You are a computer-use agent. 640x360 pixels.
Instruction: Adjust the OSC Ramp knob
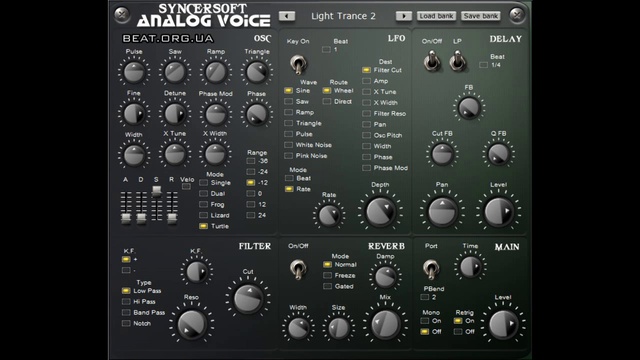(x=216, y=72)
